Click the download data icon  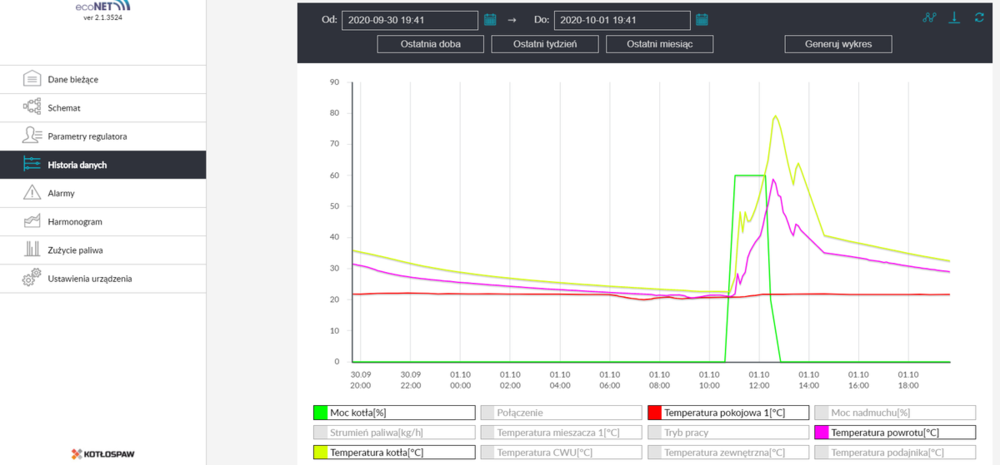[954, 18]
